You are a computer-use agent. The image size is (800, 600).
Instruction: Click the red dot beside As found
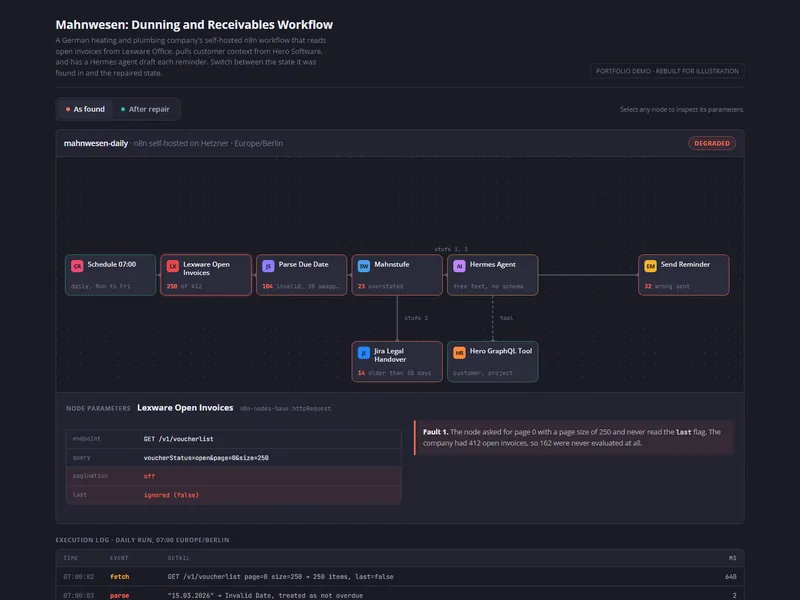tap(68, 109)
